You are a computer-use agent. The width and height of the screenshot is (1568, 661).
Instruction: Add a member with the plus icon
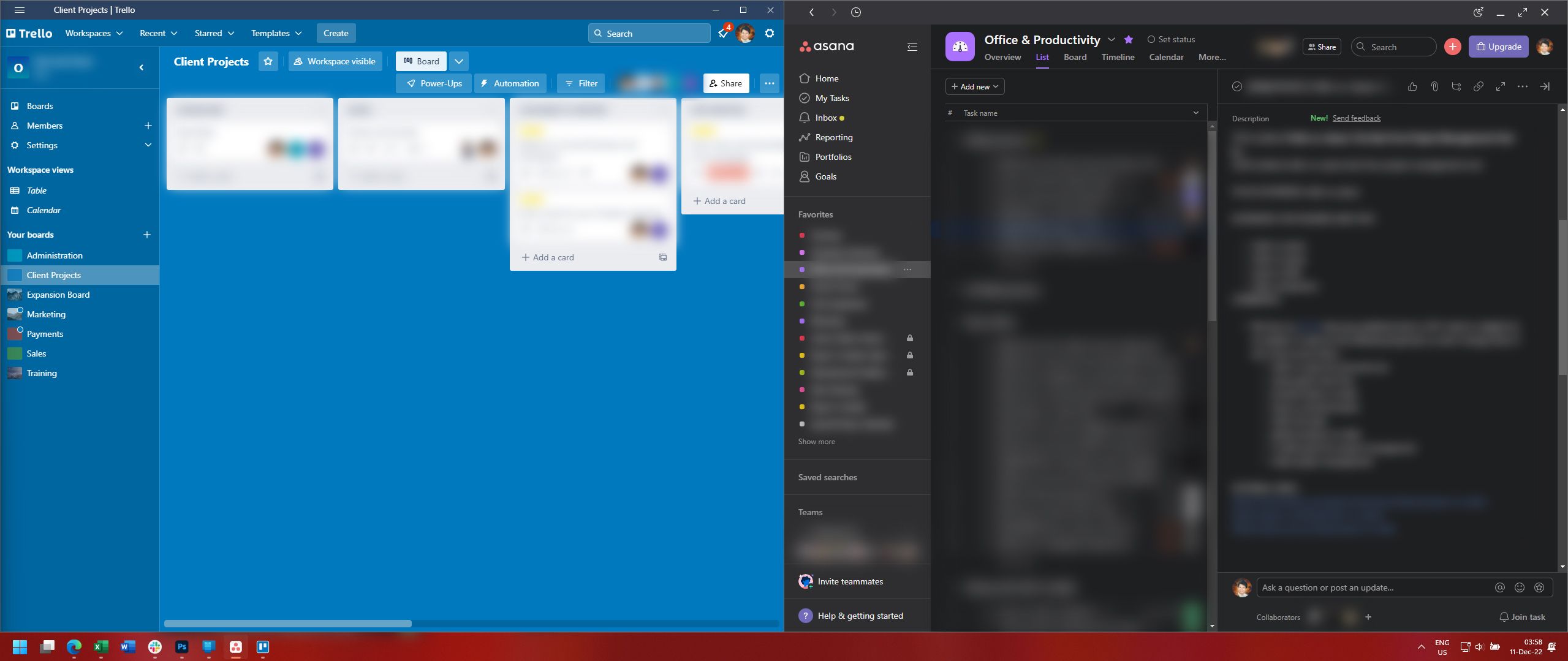click(x=148, y=126)
